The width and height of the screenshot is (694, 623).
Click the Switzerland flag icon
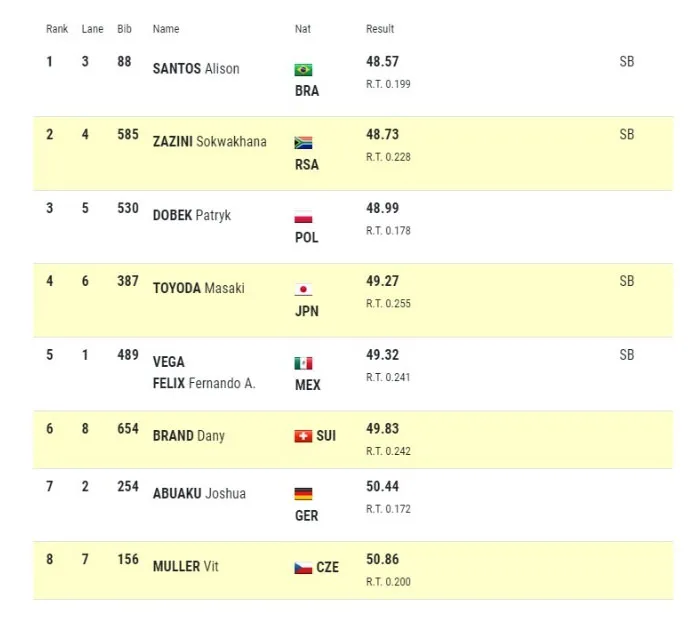(303, 436)
